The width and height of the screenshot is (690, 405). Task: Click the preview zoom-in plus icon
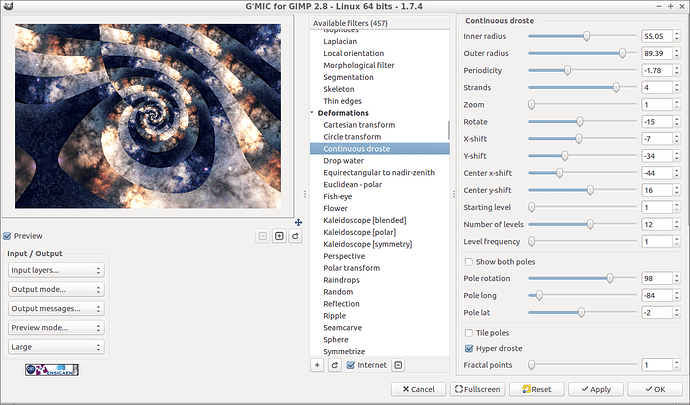pos(279,236)
